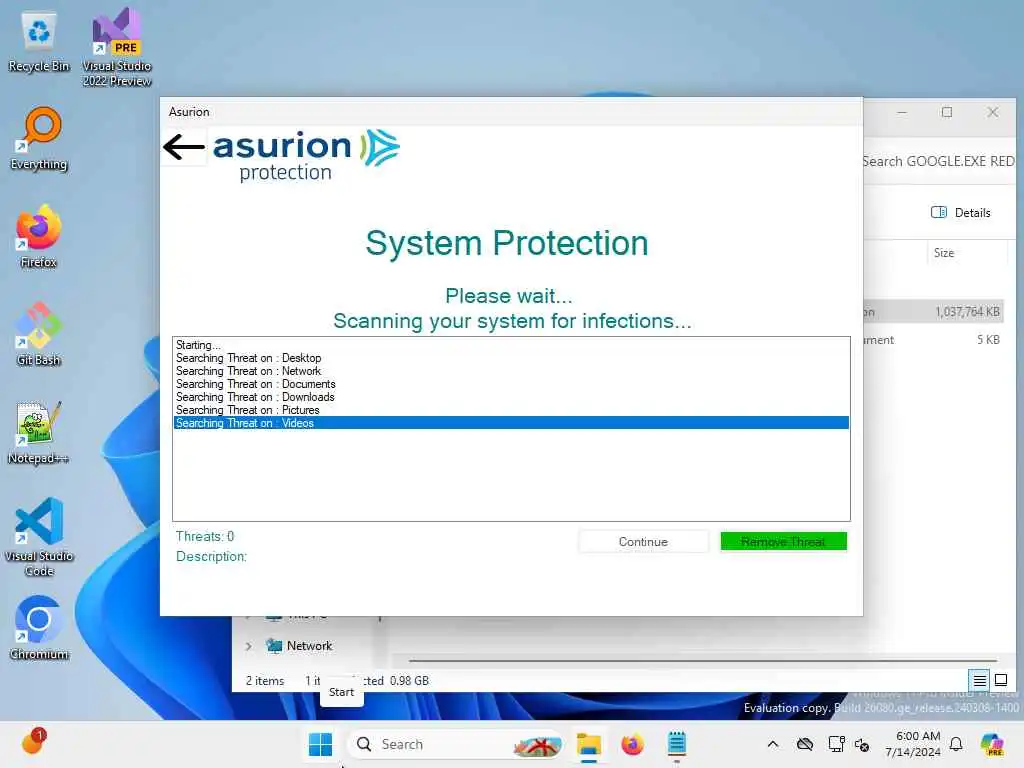Select 'Searching Threat on : Pictures' row
The height and width of the screenshot is (768, 1024).
(x=511, y=410)
